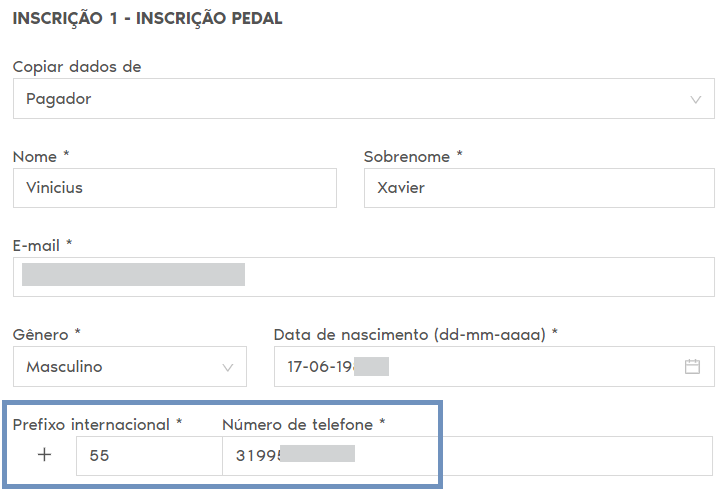
Task: Click the "Gênero *" field label
Action: pos(47,335)
